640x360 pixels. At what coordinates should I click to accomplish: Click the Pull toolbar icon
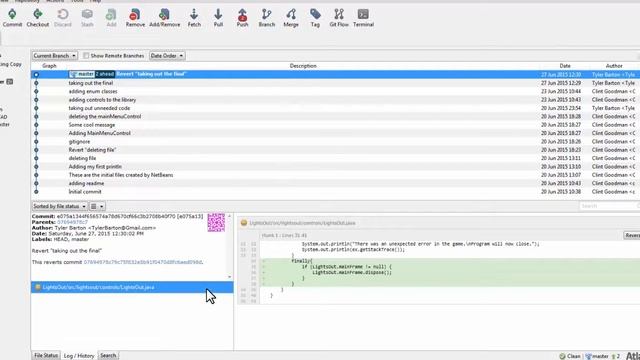(218, 18)
